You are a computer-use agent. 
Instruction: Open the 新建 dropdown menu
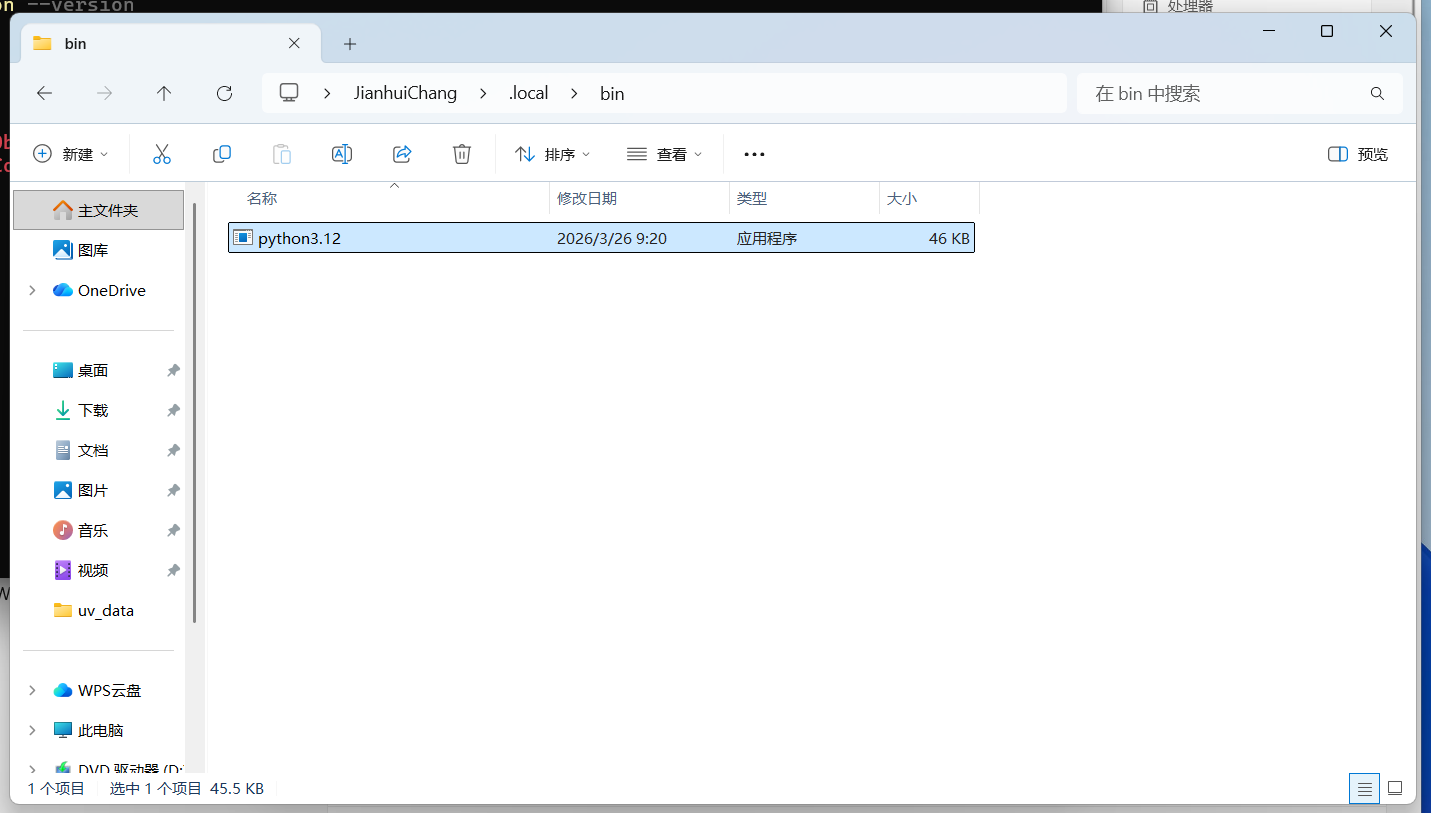tap(71, 154)
